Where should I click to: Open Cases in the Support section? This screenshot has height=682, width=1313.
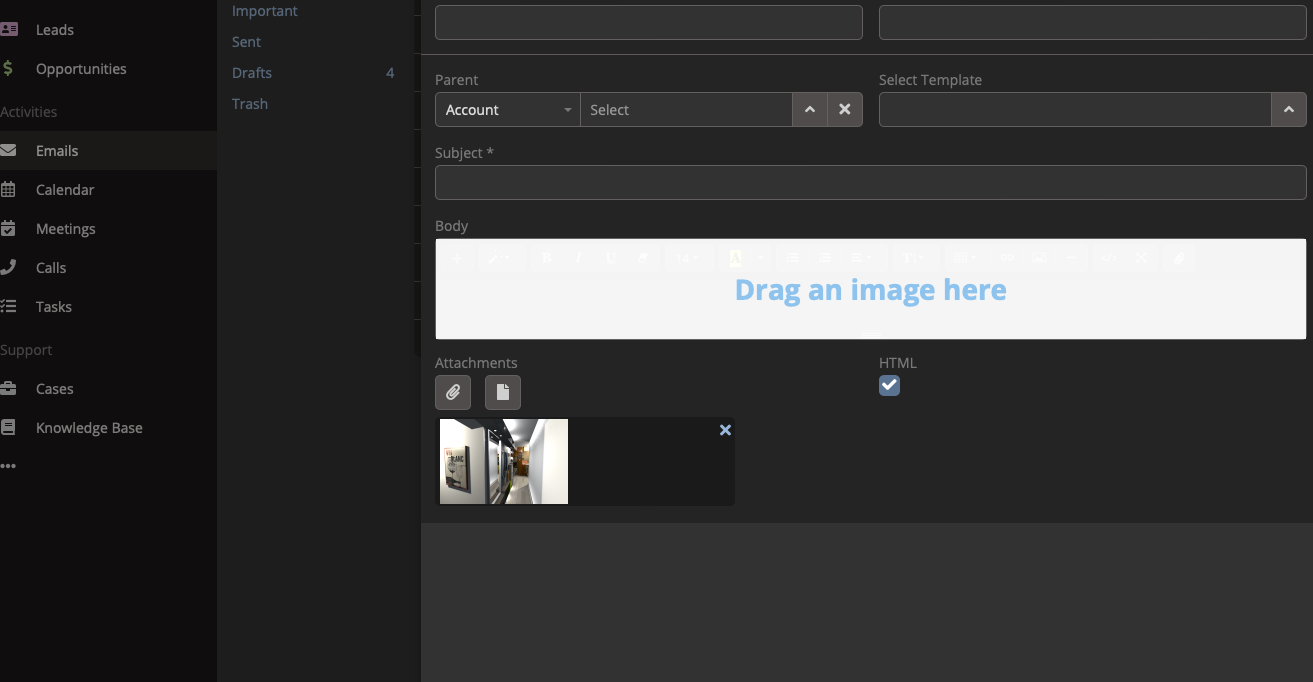pyautogui.click(x=55, y=389)
